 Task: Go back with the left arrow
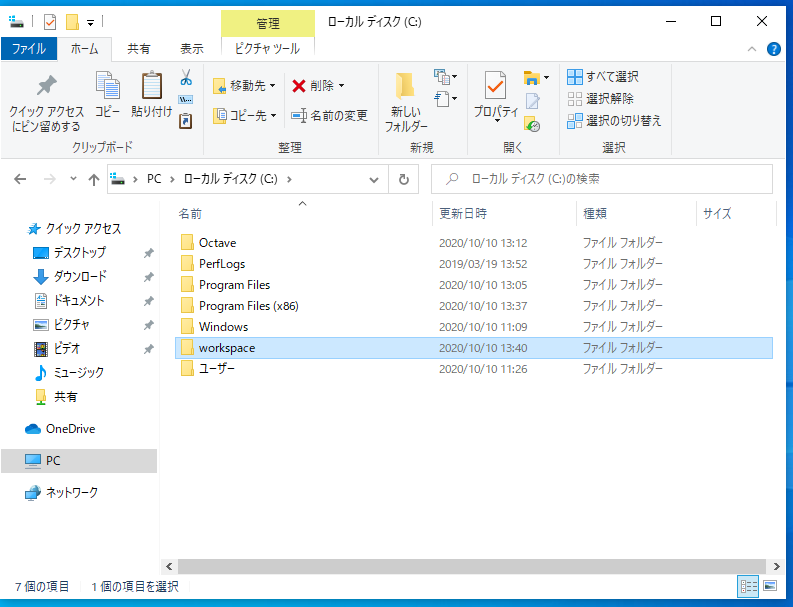(20, 179)
